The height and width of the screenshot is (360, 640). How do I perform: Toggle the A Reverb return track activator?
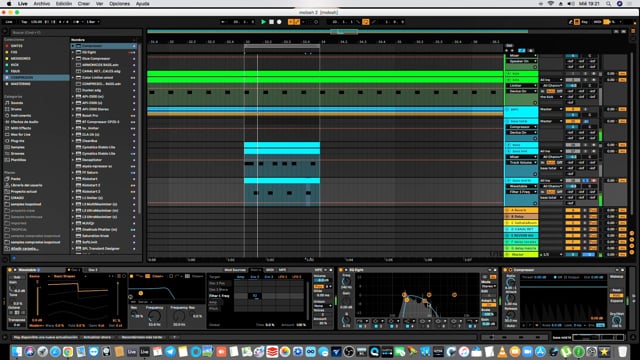pos(573,210)
